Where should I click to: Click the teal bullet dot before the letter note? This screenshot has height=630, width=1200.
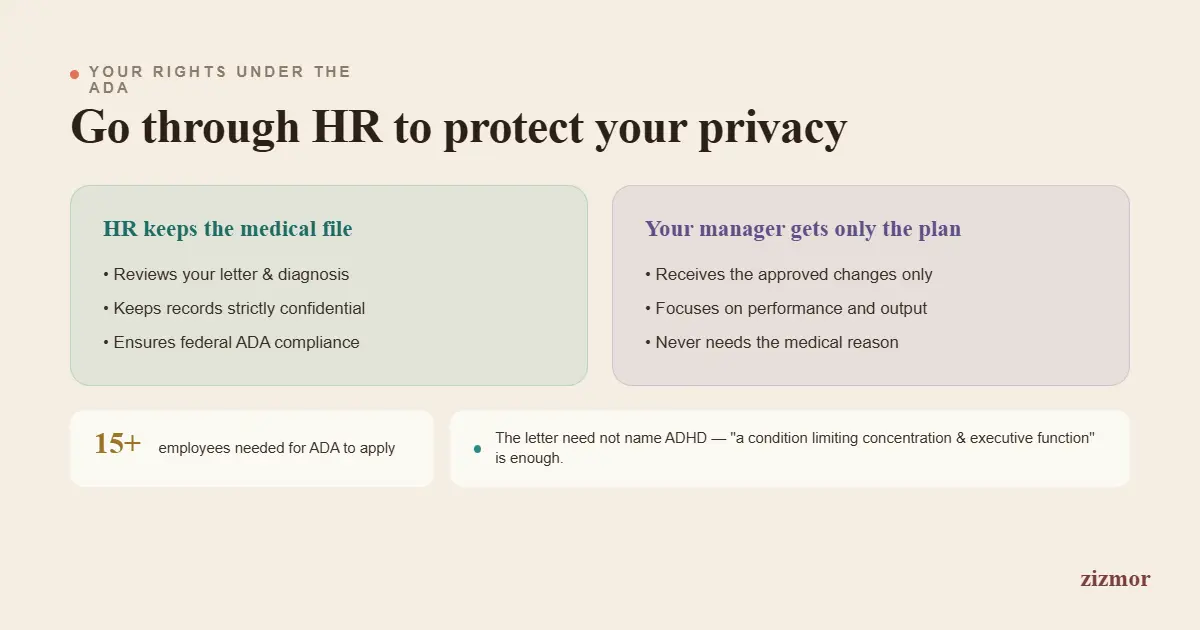pyautogui.click(x=477, y=448)
